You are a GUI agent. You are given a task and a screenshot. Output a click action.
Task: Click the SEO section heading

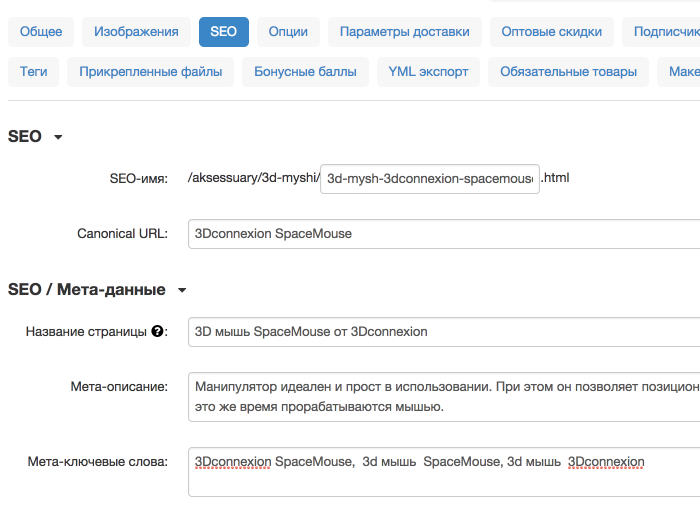point(25,136)
